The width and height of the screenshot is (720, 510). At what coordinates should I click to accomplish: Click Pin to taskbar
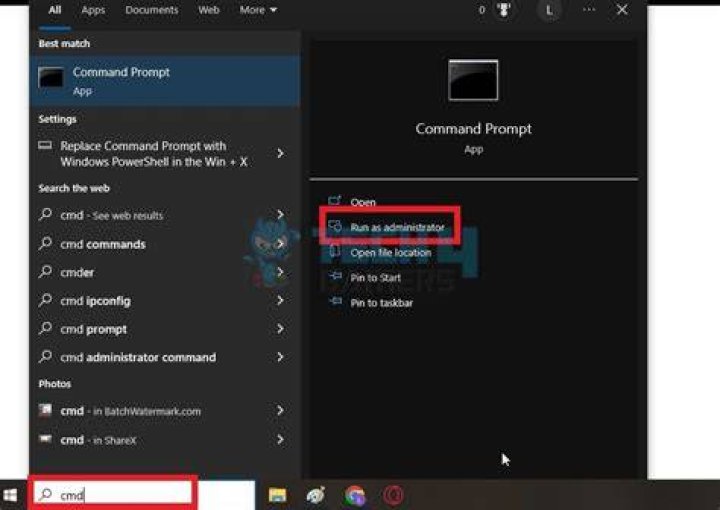point(381,303)
